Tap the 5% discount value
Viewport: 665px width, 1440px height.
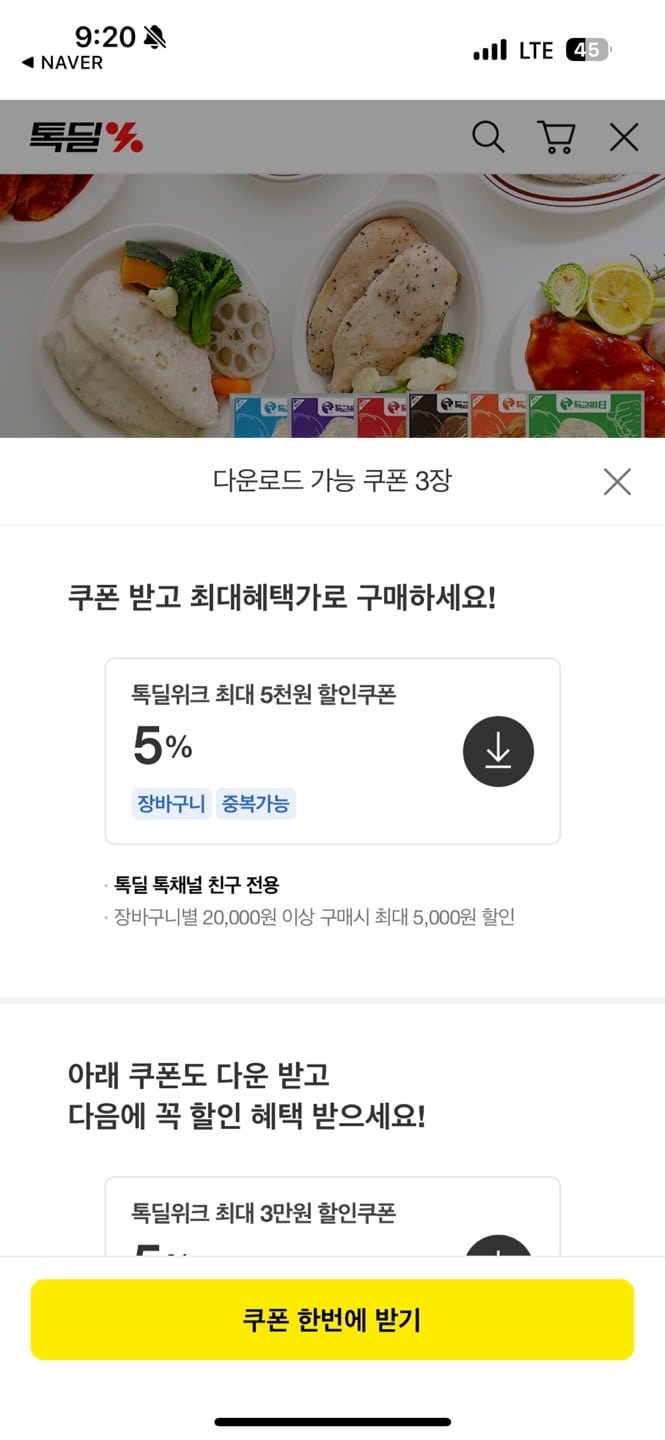(162, 745)
